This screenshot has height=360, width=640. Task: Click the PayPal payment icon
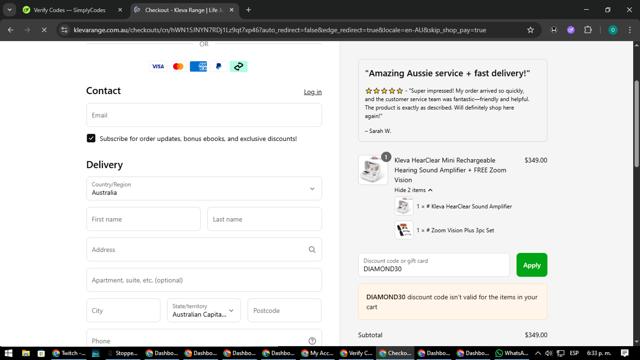click(218, 66)
